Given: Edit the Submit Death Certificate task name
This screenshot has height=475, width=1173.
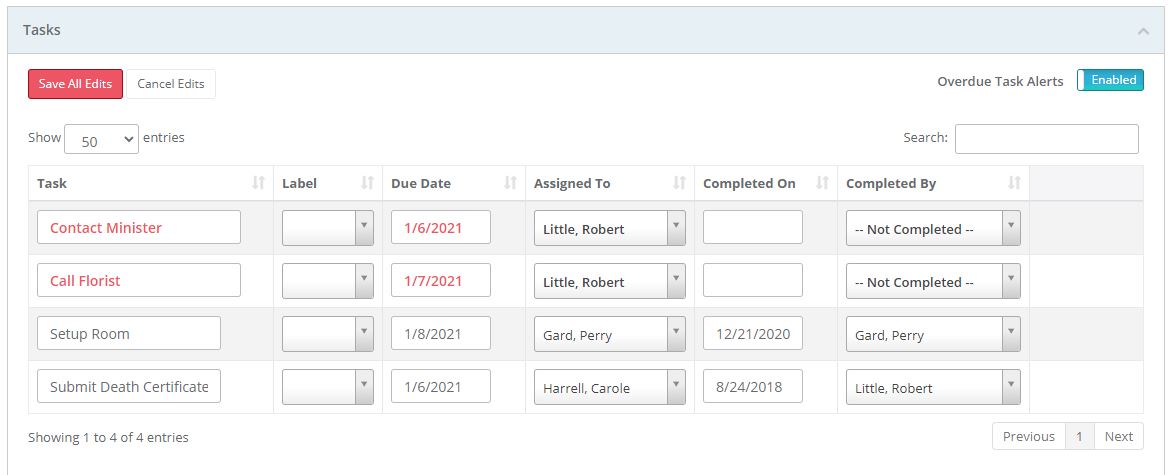Looking at the screenshot, I should [x=129, y=387].
